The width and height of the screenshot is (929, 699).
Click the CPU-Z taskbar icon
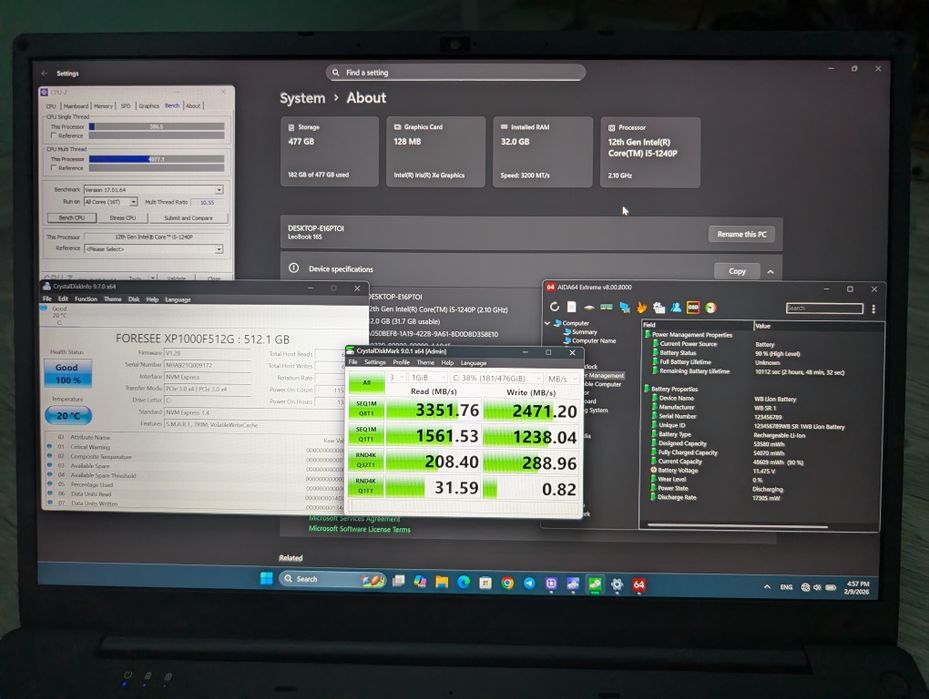(x=551, y=584)
